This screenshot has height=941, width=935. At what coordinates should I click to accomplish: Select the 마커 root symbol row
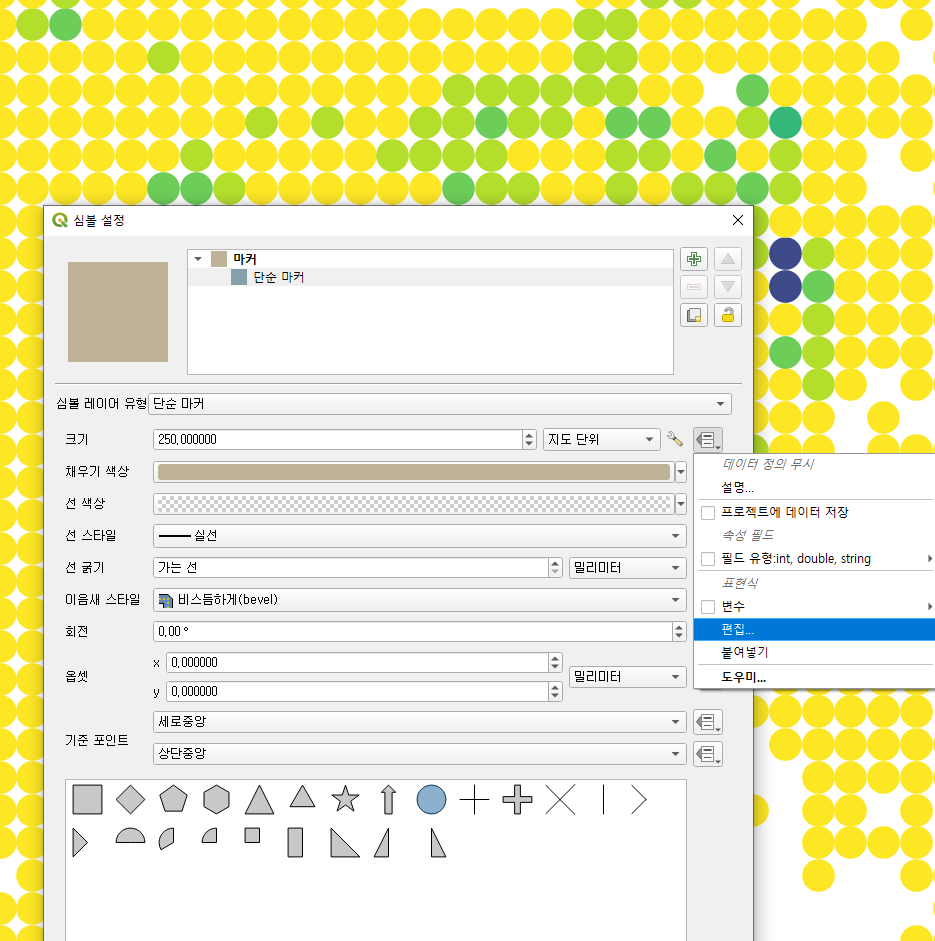(430, 259)
